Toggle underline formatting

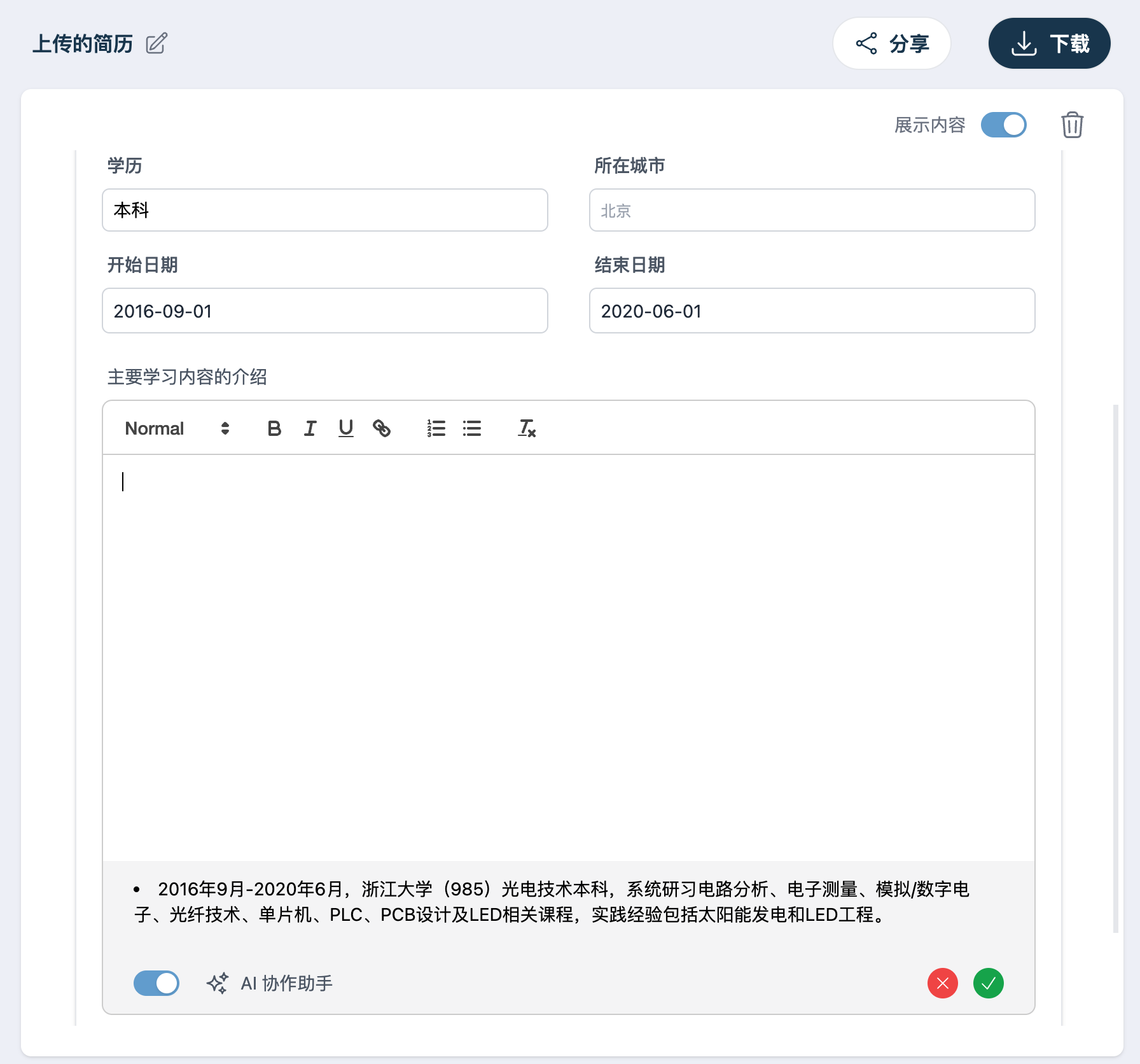345,428
